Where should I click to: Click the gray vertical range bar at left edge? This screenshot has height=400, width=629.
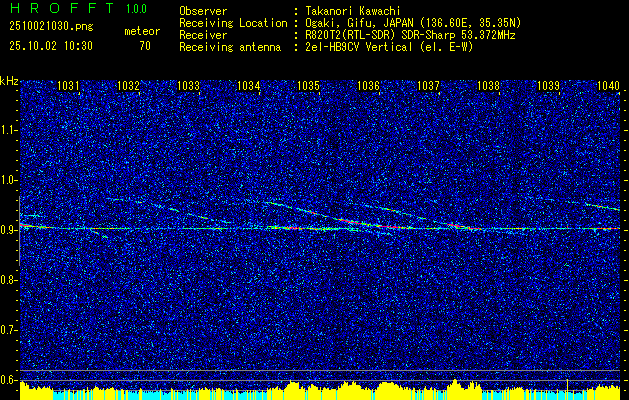pos(19,231)
